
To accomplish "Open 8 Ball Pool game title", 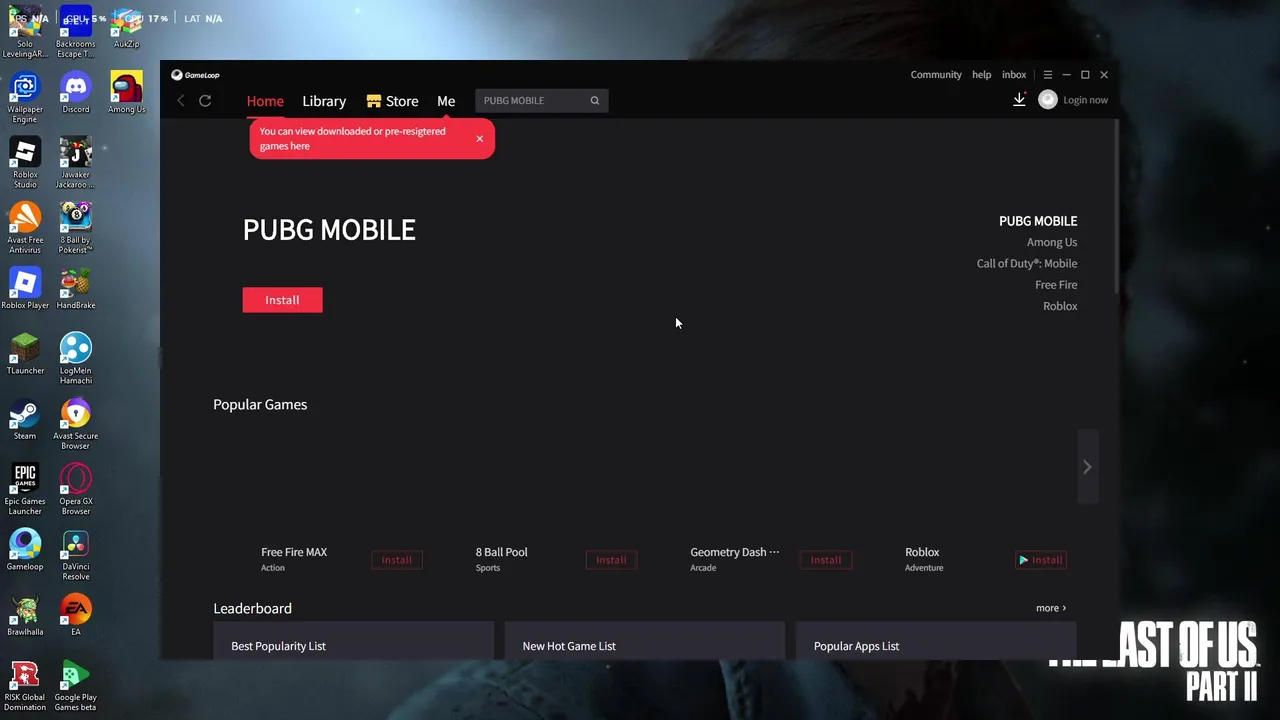I will 501,552.
